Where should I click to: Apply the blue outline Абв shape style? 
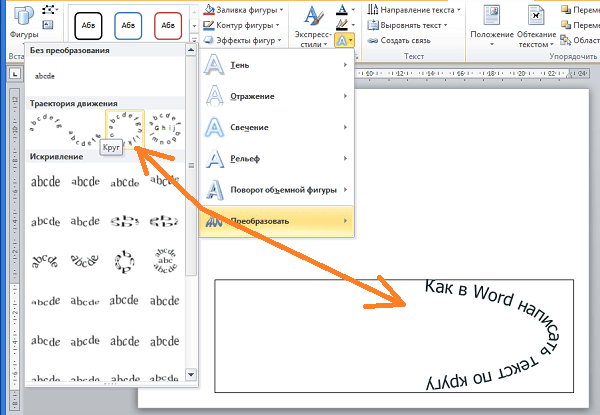[x=128, y=26]
